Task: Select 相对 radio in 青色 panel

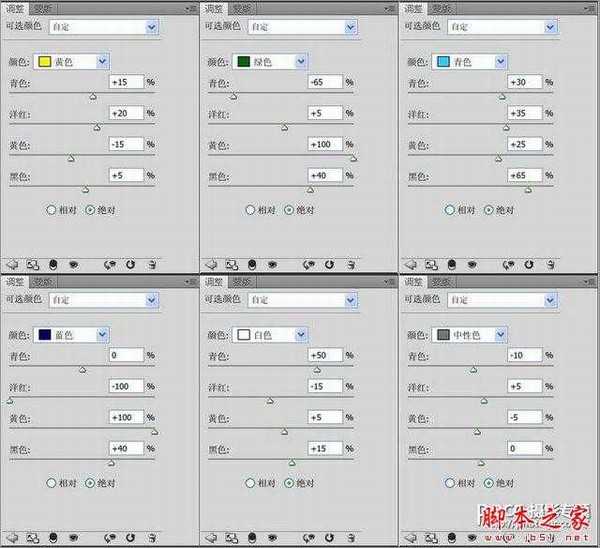Action: 450,210
